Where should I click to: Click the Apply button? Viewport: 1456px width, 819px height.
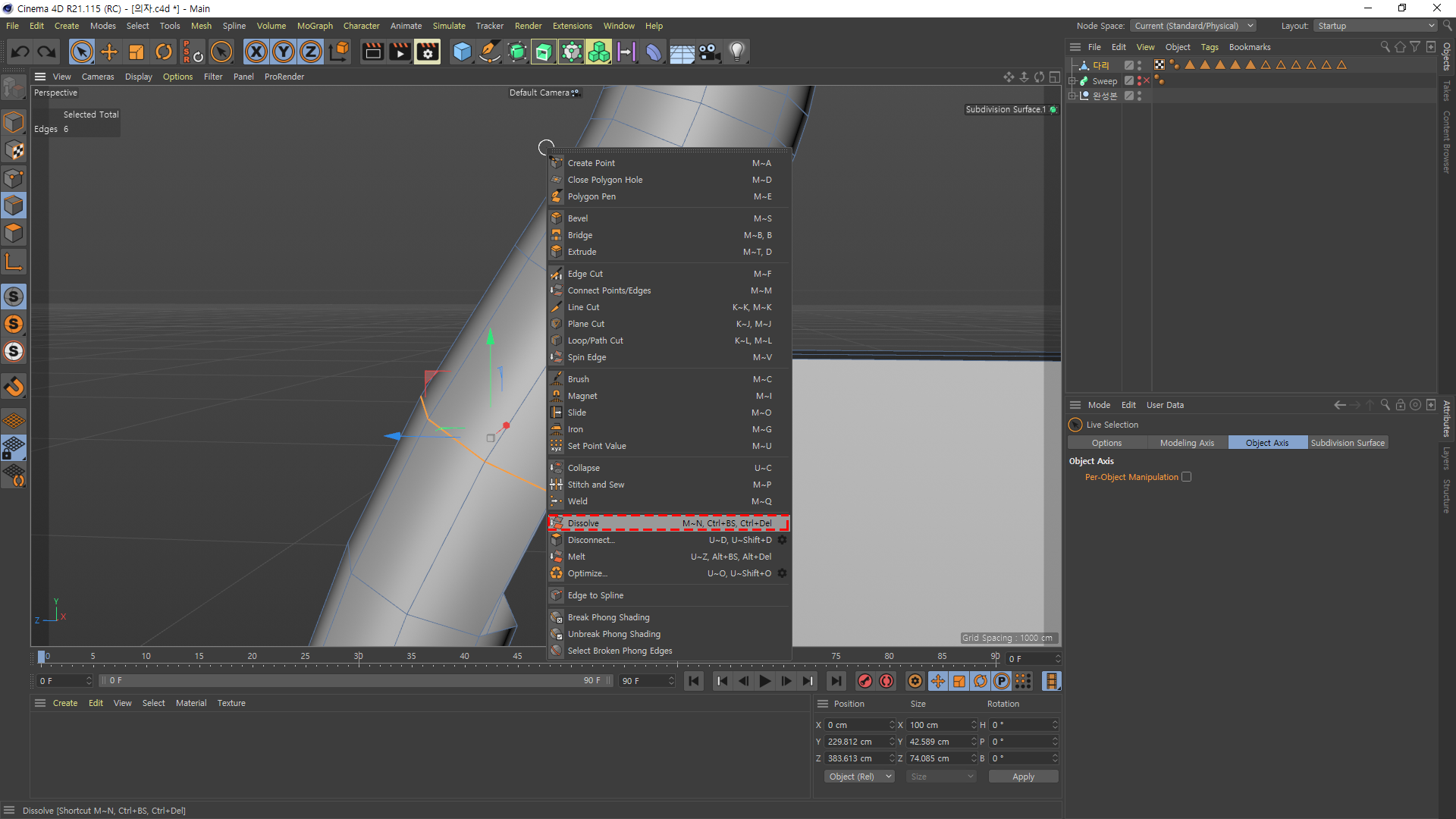1023,777
